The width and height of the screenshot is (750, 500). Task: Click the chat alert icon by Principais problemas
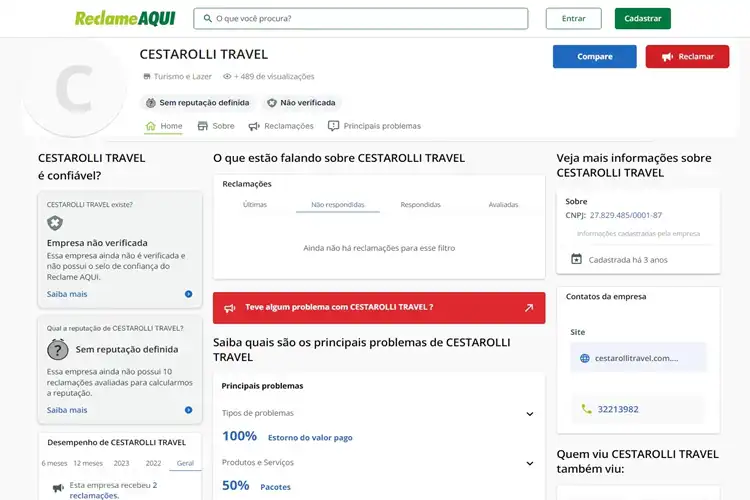click(333, 126)
